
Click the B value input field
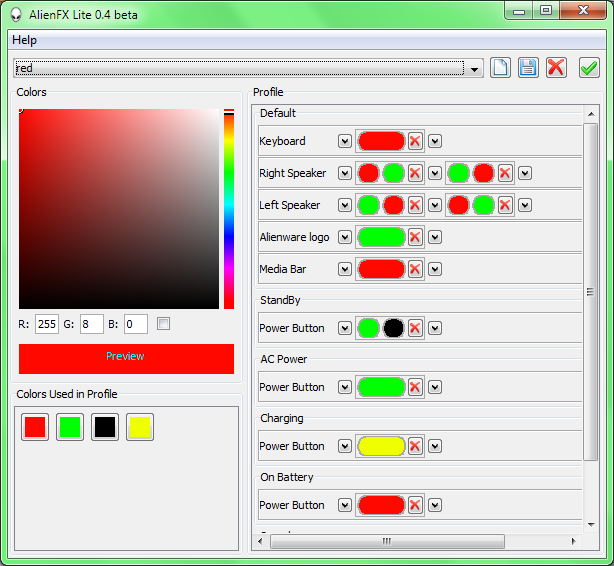point(136,324)
